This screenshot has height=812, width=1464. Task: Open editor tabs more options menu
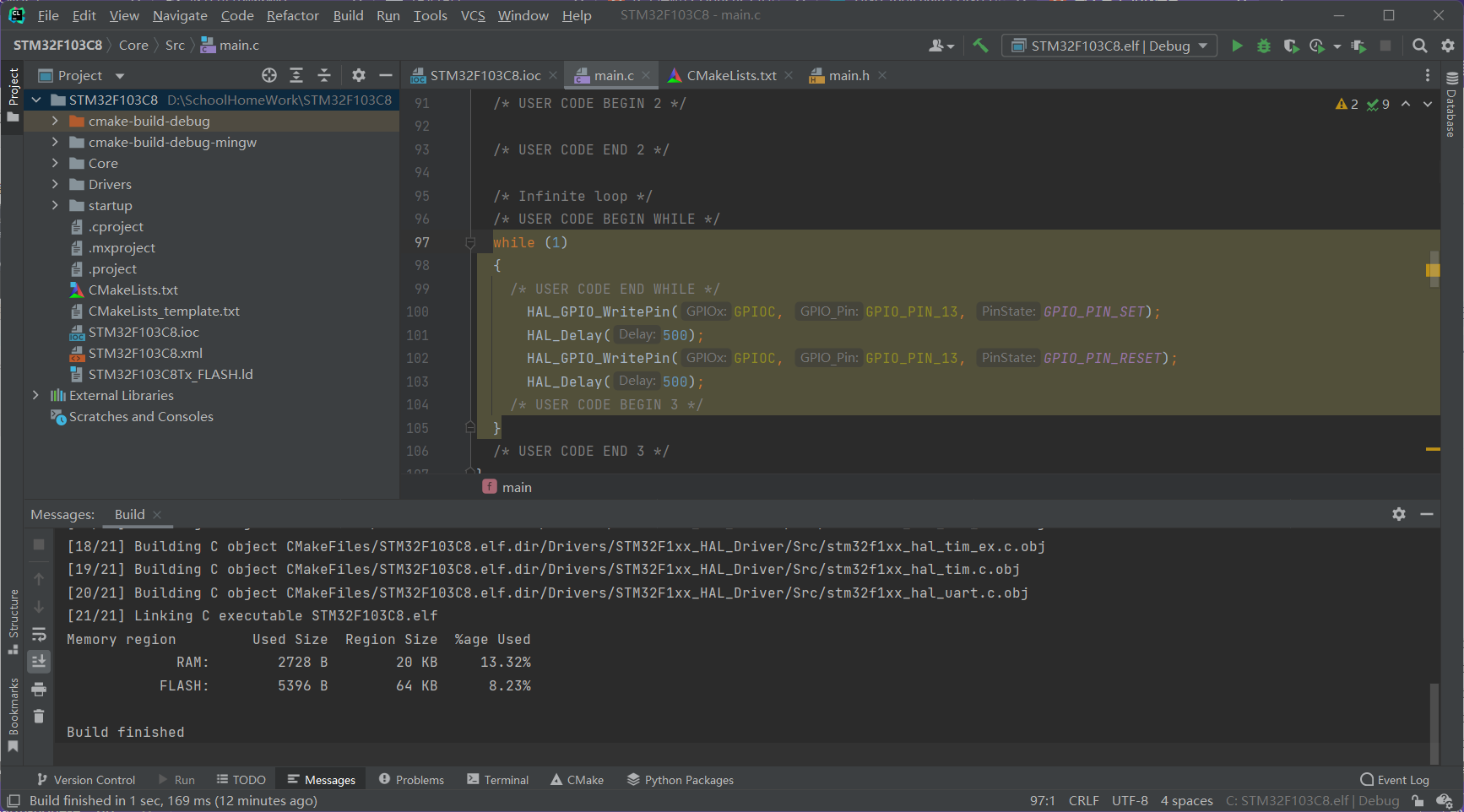(x=1428, y=75)
